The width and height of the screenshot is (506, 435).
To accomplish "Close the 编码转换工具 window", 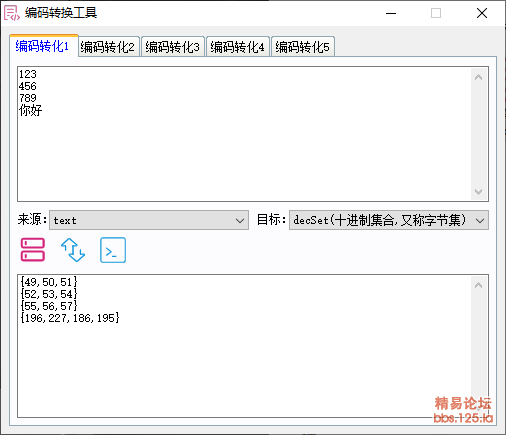I will [482, 13].
